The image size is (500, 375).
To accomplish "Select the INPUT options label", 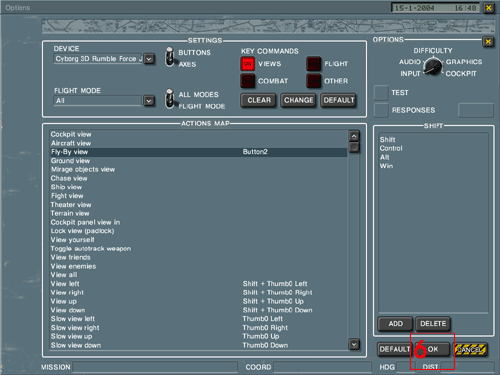I will [410, 74].
